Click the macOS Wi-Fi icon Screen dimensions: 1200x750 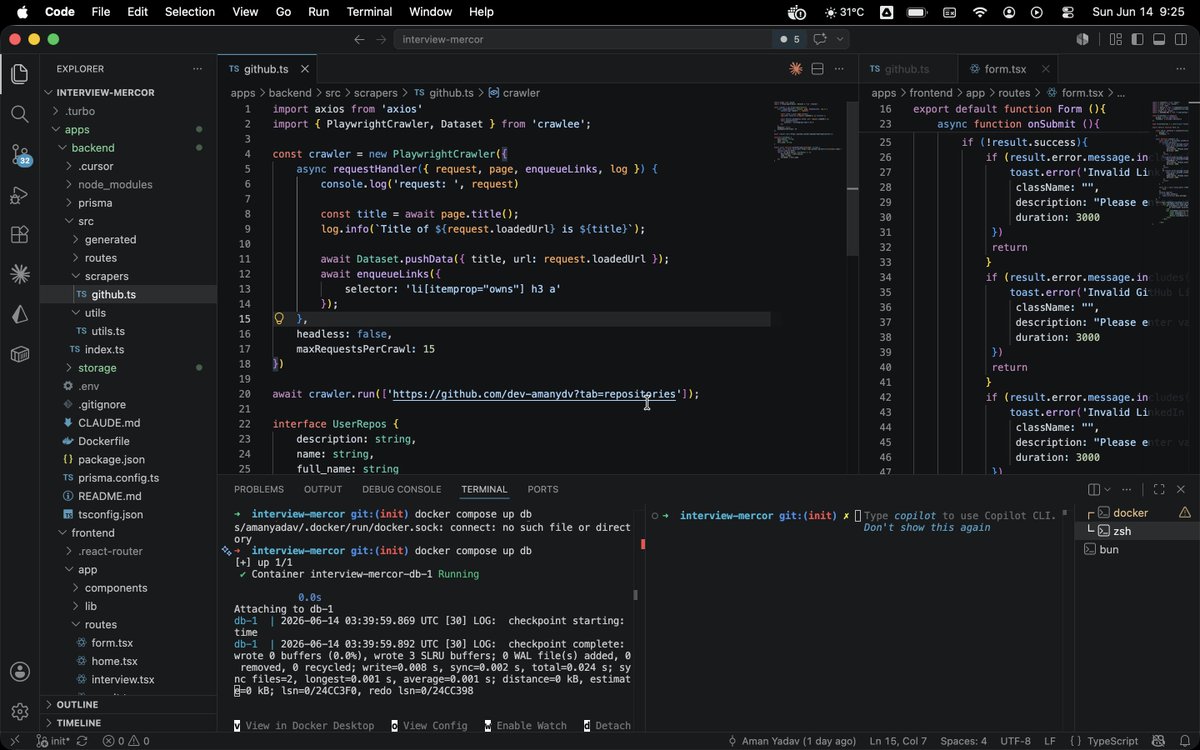click(979, 12)
